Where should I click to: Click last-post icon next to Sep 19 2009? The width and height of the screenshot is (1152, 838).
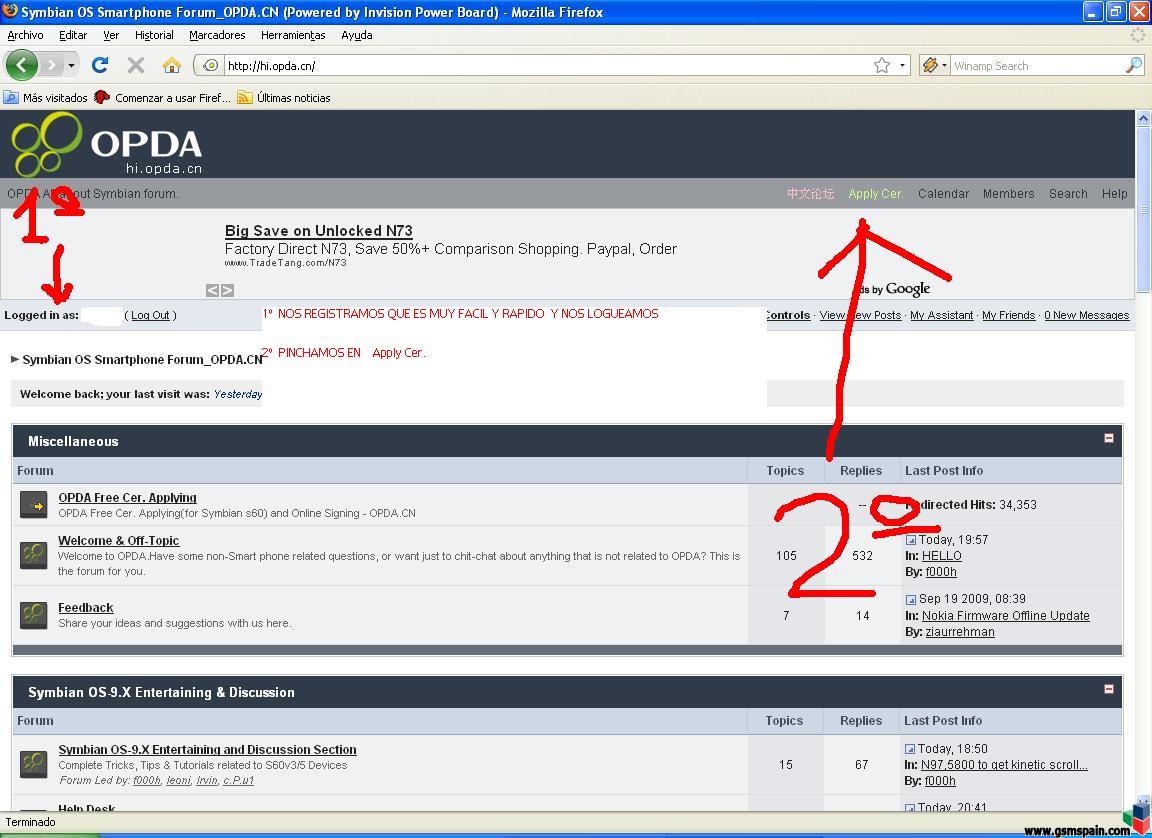[x=911, y=599]
